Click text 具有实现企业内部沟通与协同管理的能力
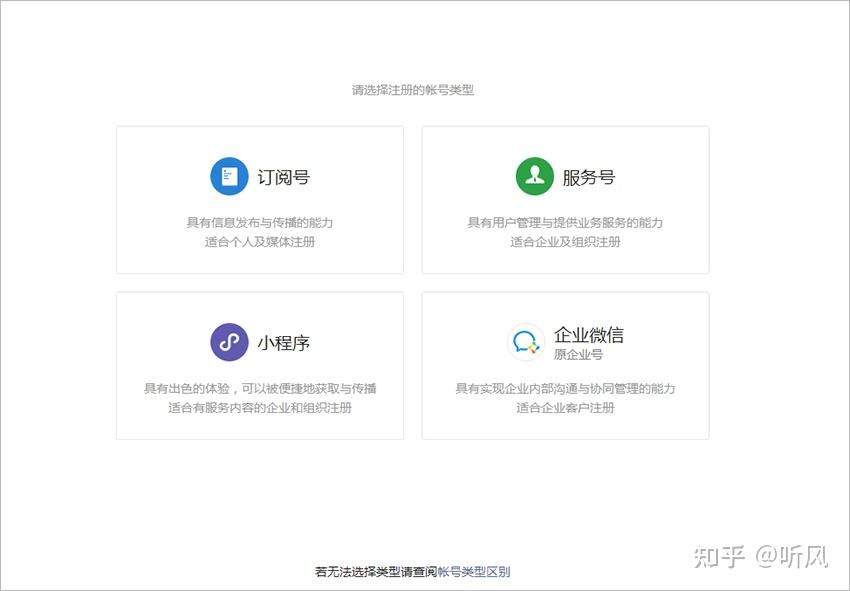This screenshot has width=850, height=591. pyautogui.click(x=565, y=388)
